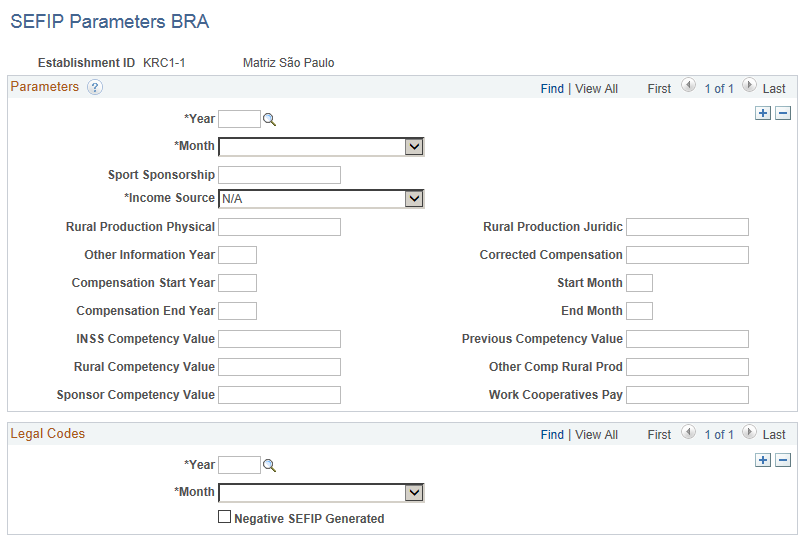Click the Legal Codes section title
This screenshot has width=810, height=538.
[48, 434]
